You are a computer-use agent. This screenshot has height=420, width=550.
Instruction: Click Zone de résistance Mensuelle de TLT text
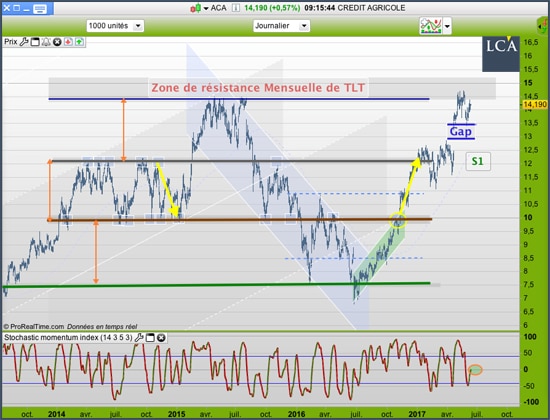[258, 88]
